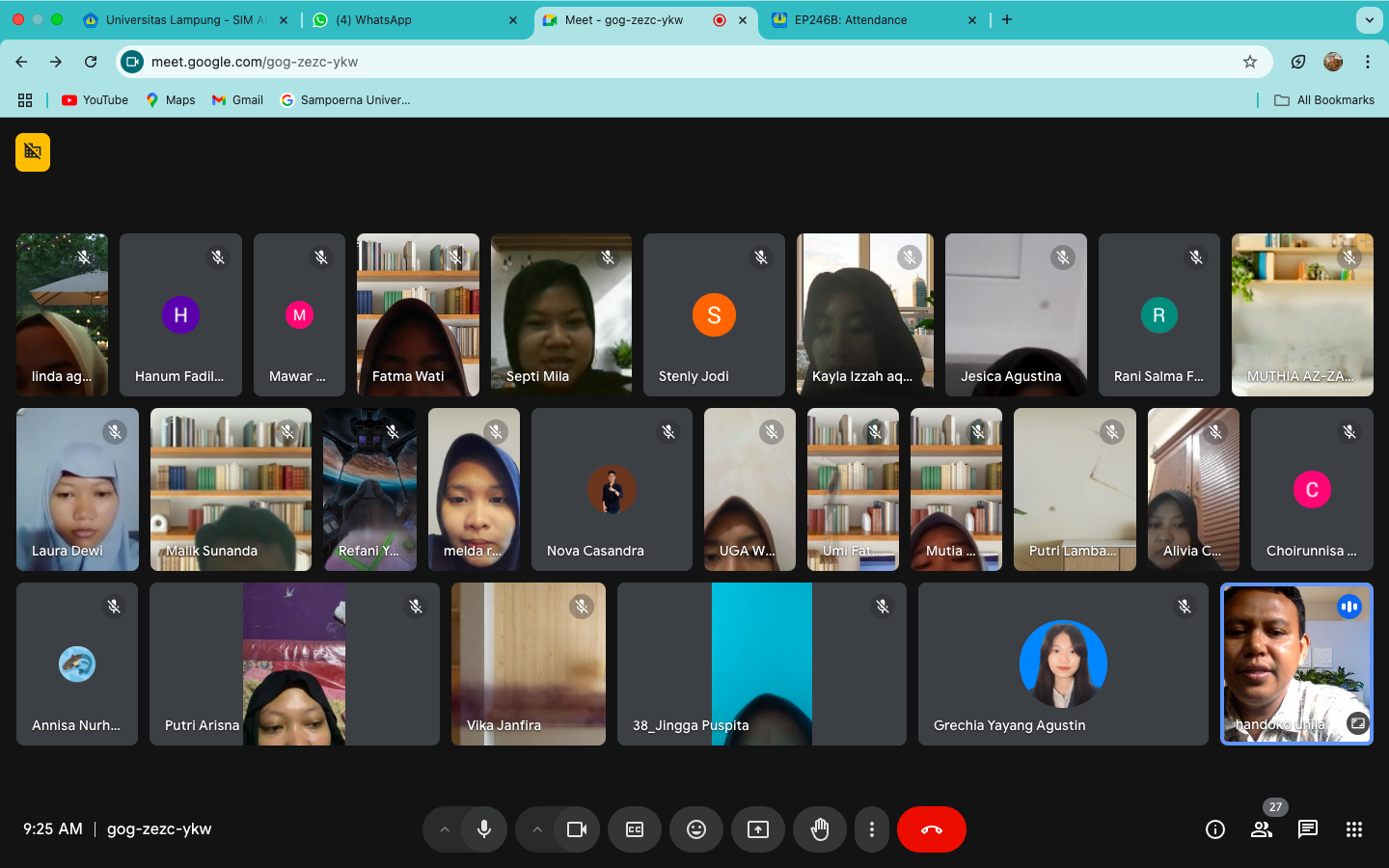Expand video settings arrow beside camera

tap(537, 829)
